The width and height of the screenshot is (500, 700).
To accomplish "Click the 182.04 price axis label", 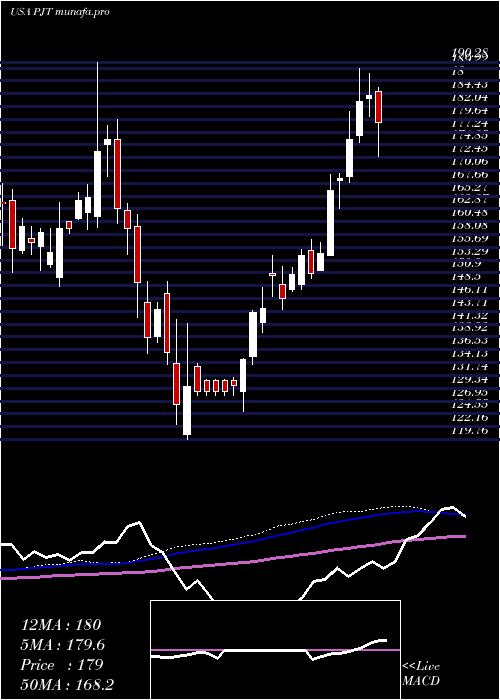I will coord(470,97).
